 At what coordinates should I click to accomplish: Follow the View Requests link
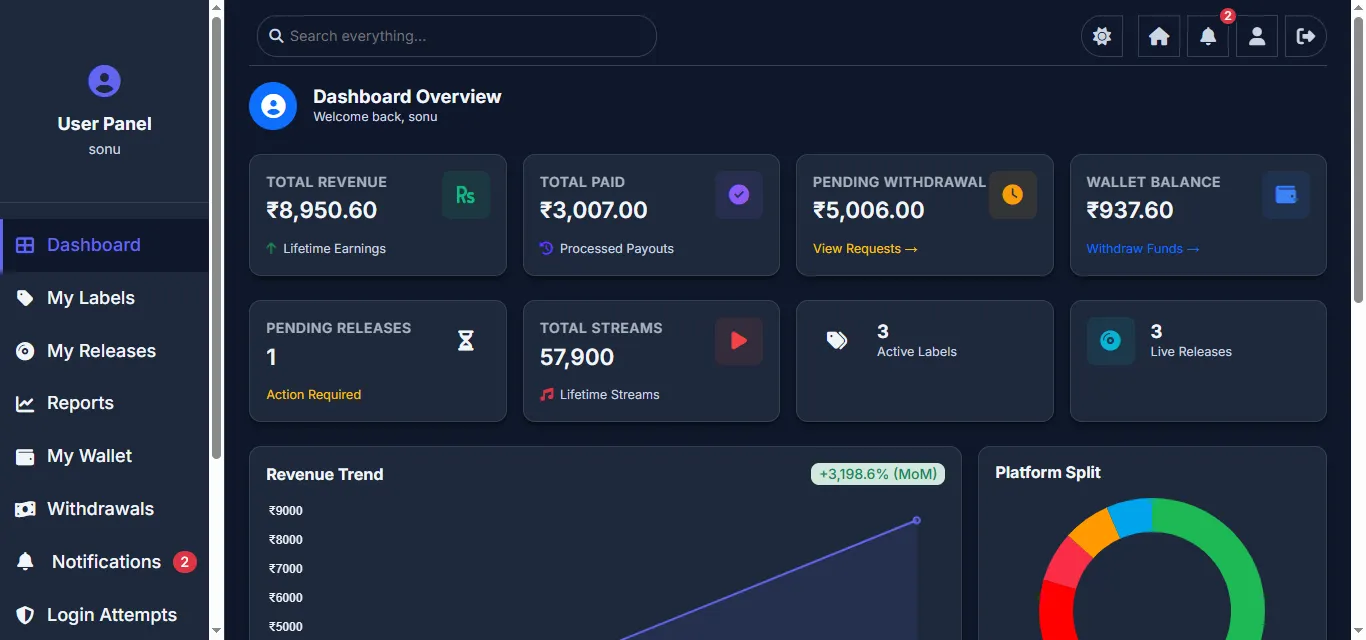[x=865, y=248]
